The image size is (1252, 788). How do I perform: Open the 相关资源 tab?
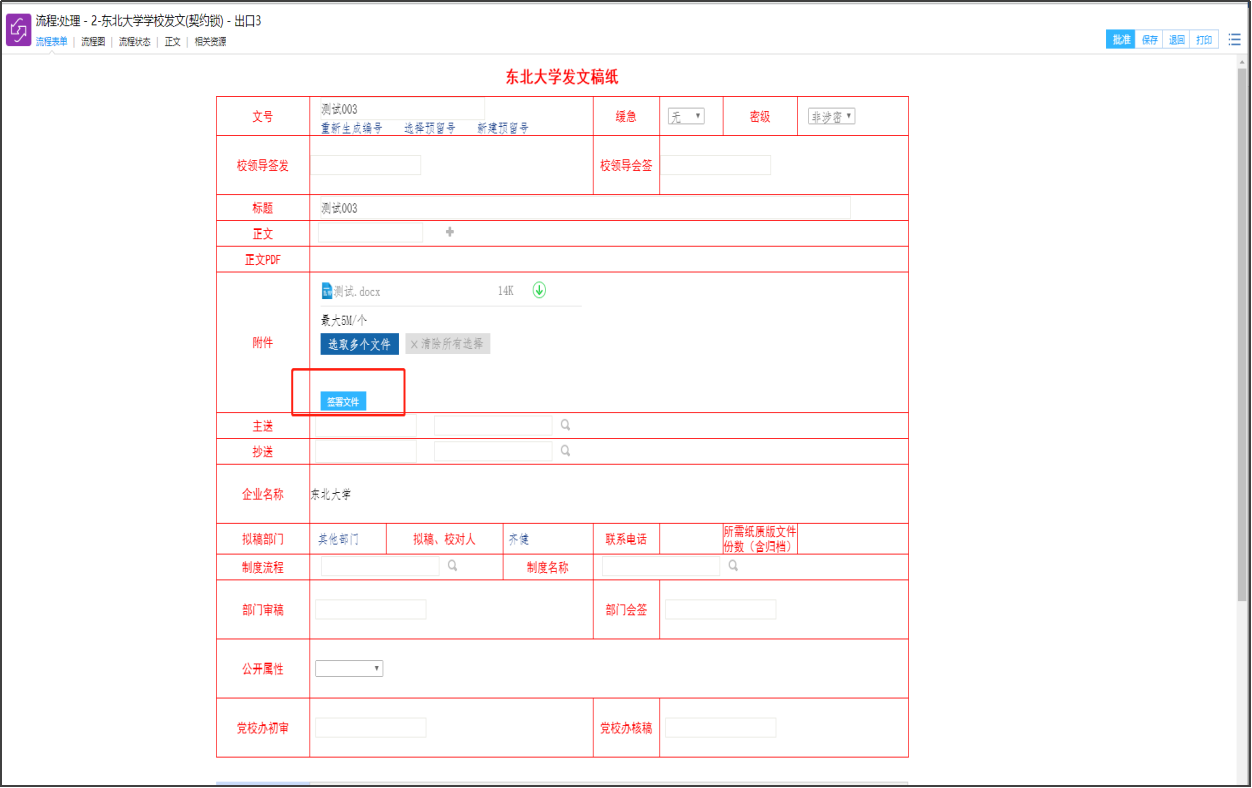tap(210, 42)
